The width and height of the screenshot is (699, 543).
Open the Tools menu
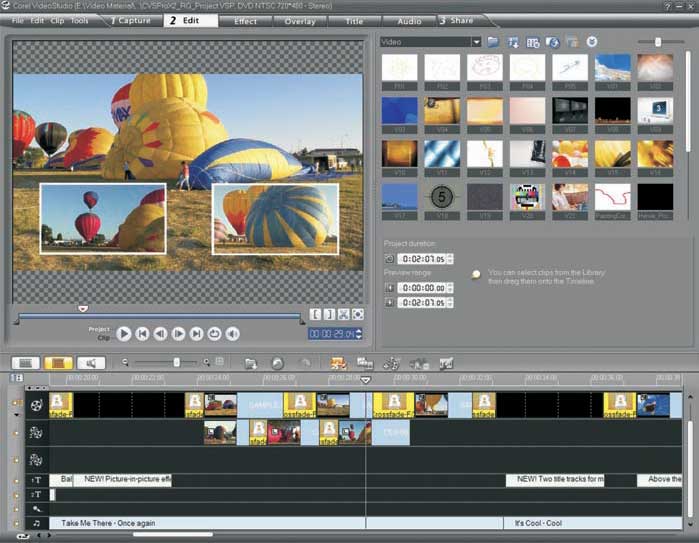80,20
